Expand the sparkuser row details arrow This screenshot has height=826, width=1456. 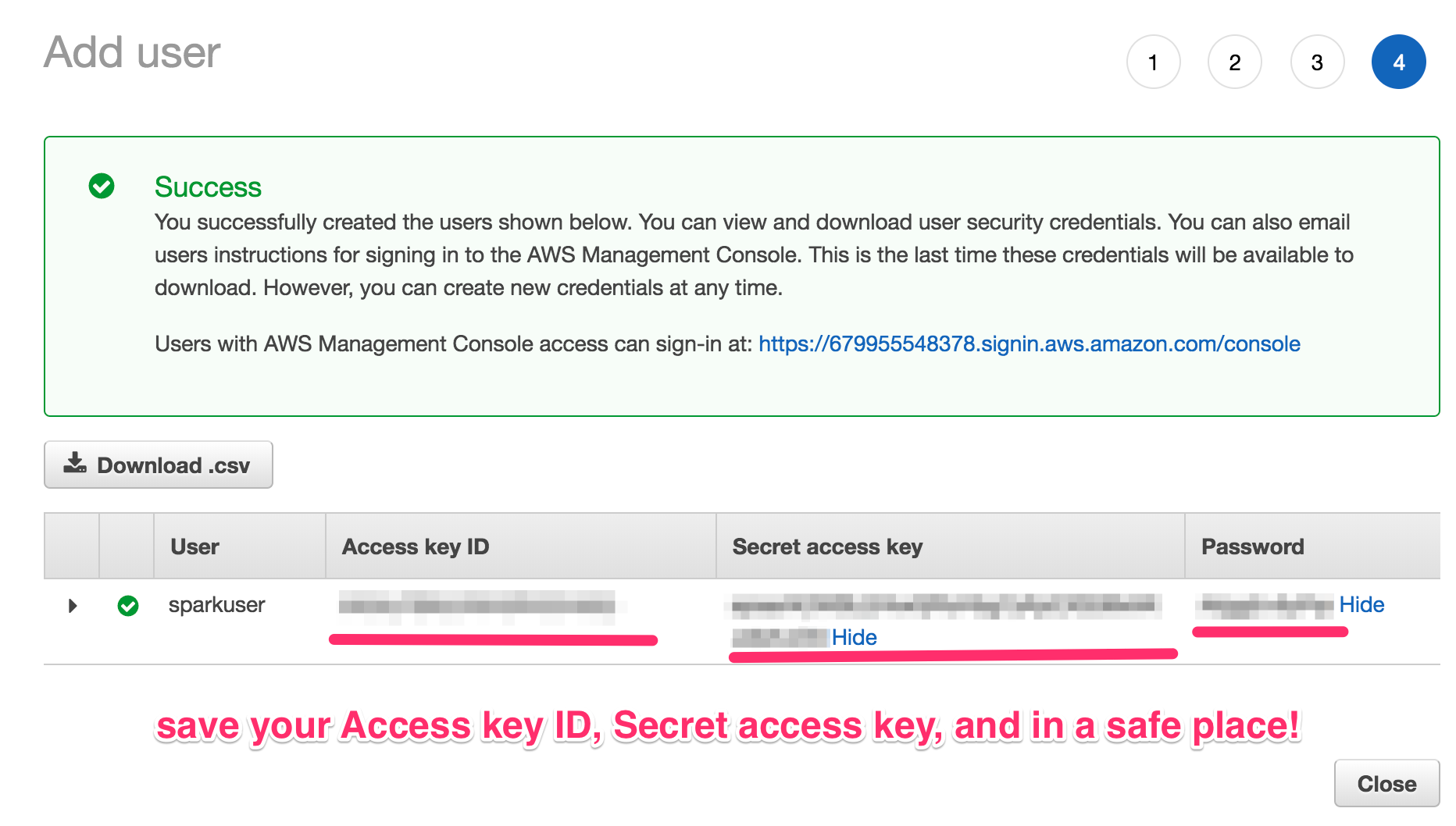[73, 605]
